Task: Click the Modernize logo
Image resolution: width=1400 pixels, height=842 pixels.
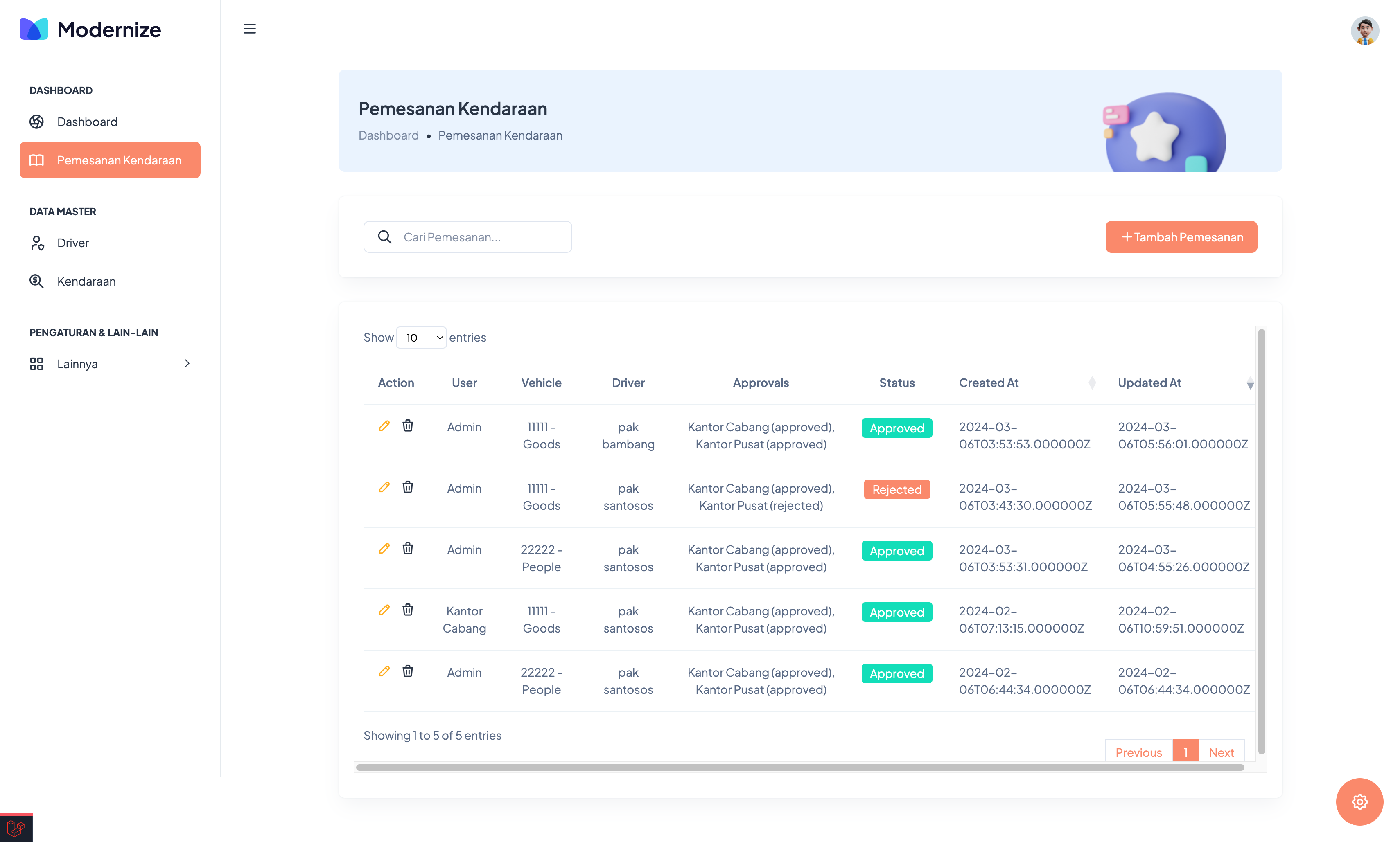Action: tap(91, 29)
